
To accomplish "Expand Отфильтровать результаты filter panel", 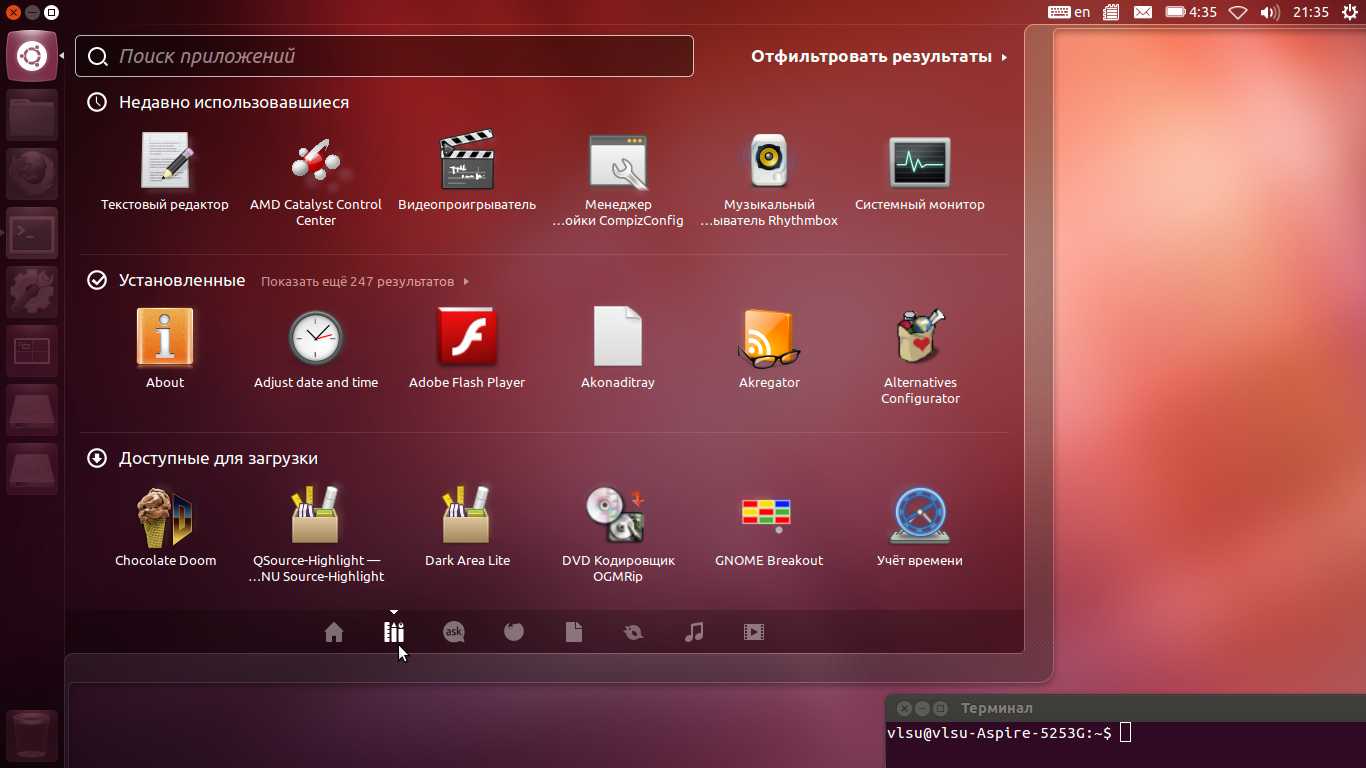I will [879, 57].
